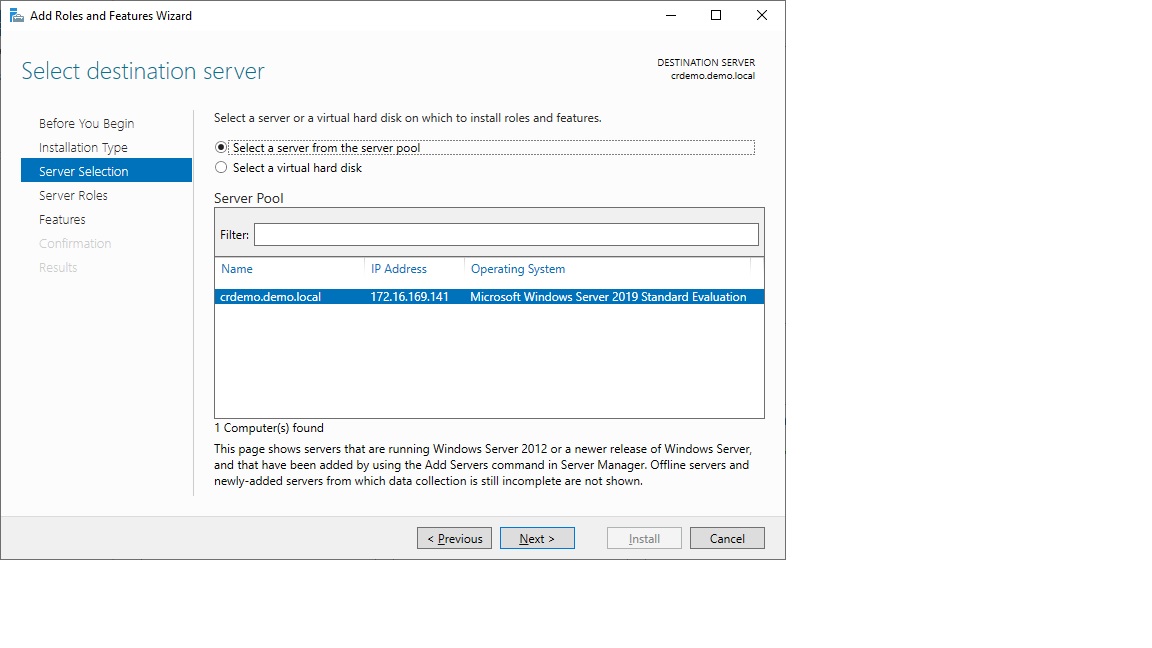
Task: Sort by IP Address column header
Action: pos(399,269)
